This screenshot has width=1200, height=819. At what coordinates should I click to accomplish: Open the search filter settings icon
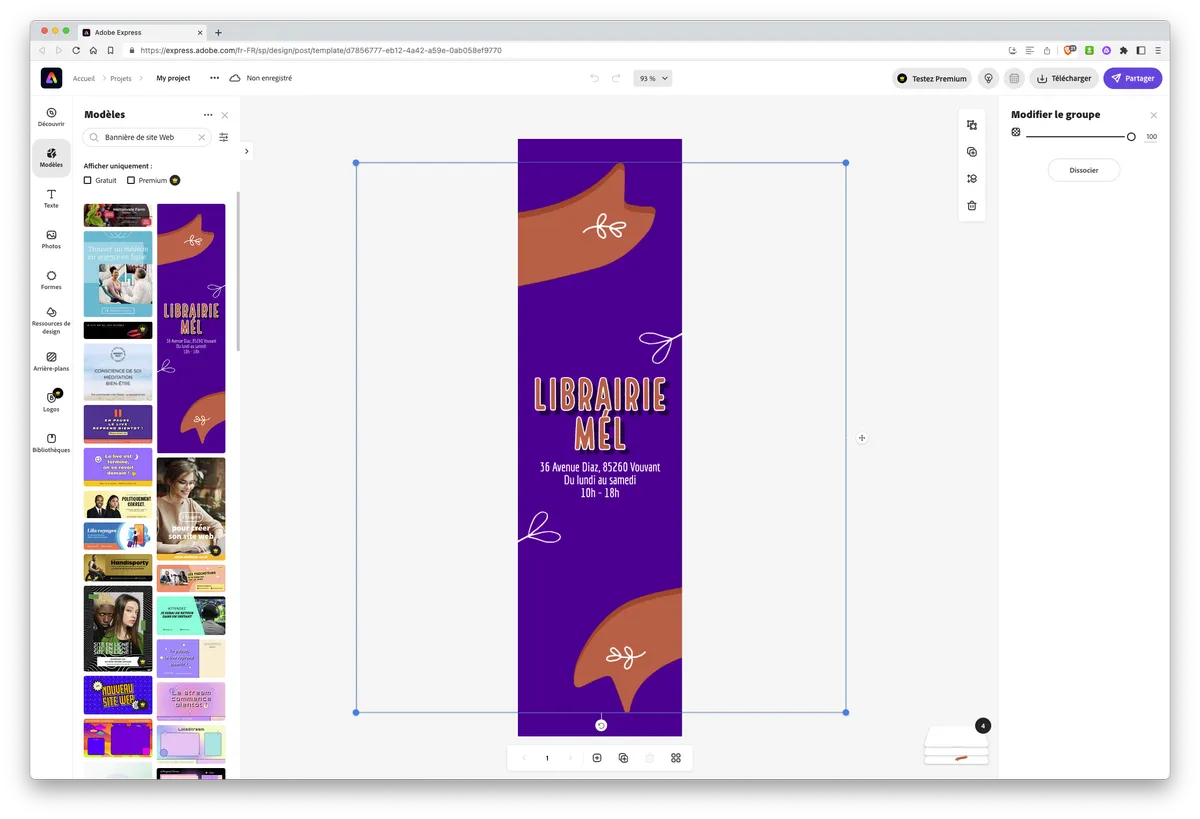click(x=224, y=138)
